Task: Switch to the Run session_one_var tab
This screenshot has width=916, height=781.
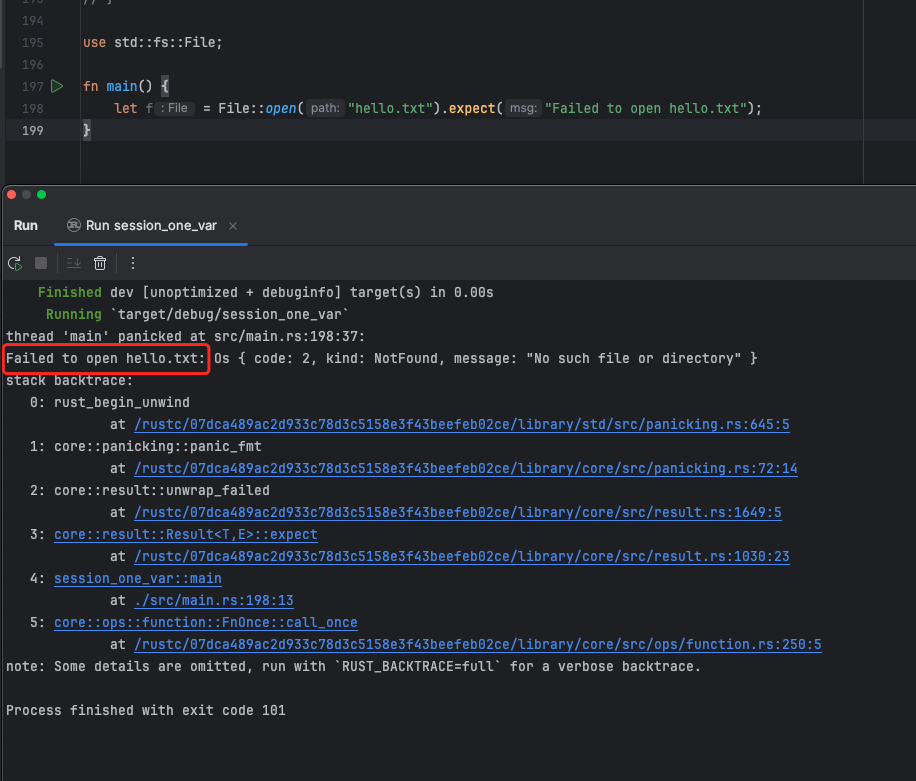Action: (x=151, y=225)
